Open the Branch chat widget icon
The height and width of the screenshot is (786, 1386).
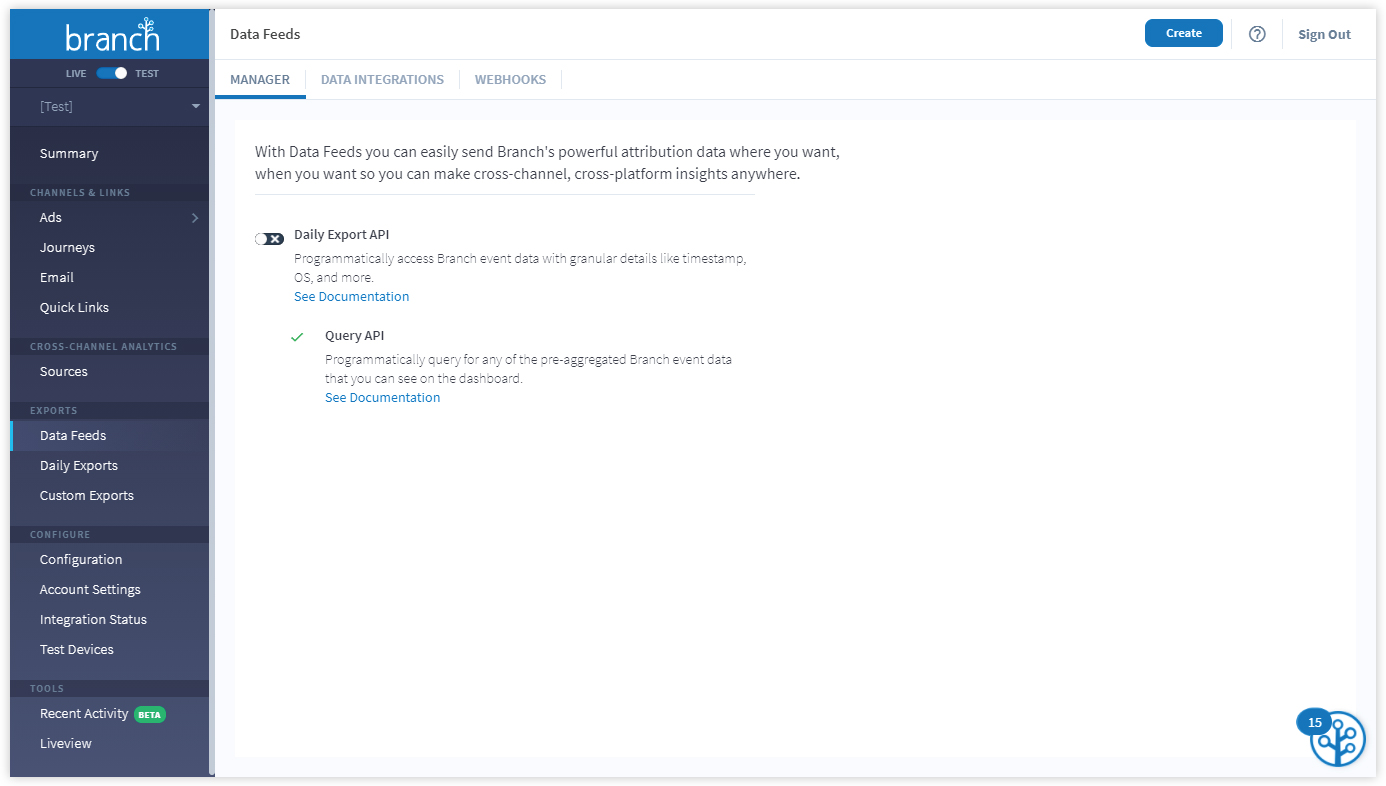click(x=1338, y=740)
